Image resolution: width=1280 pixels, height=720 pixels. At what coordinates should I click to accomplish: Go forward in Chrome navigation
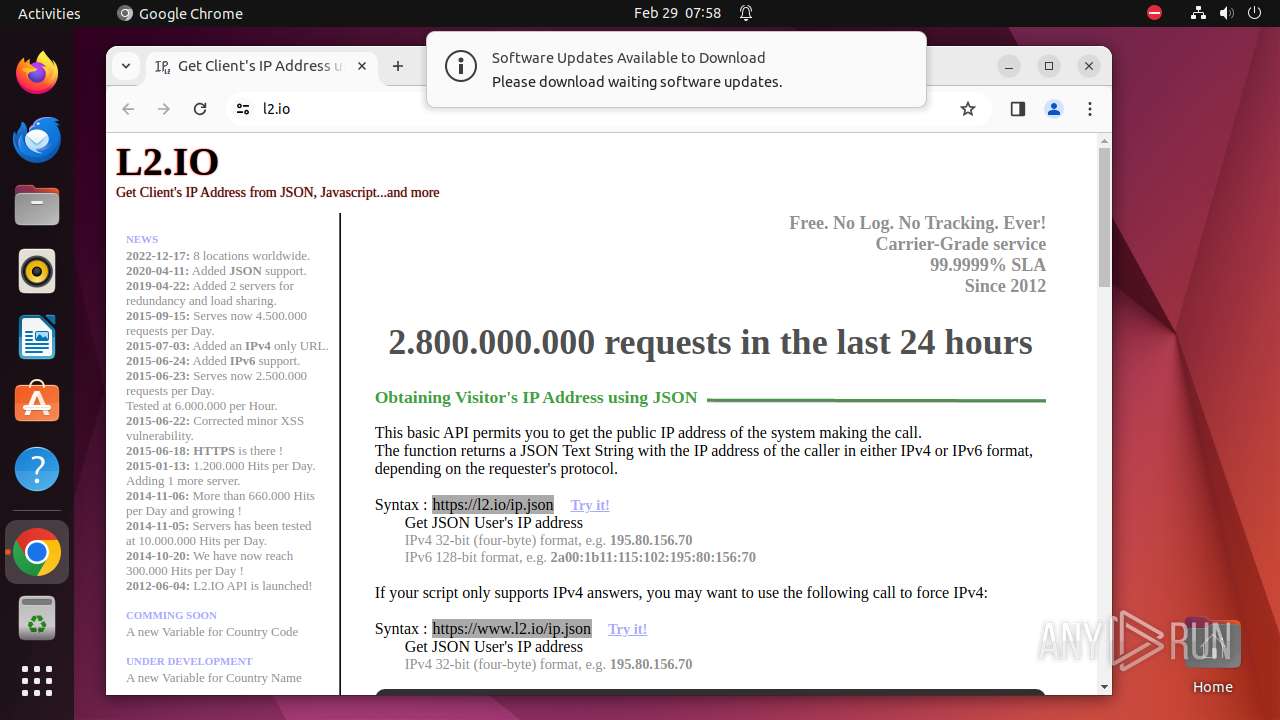(x=164, y=109)
